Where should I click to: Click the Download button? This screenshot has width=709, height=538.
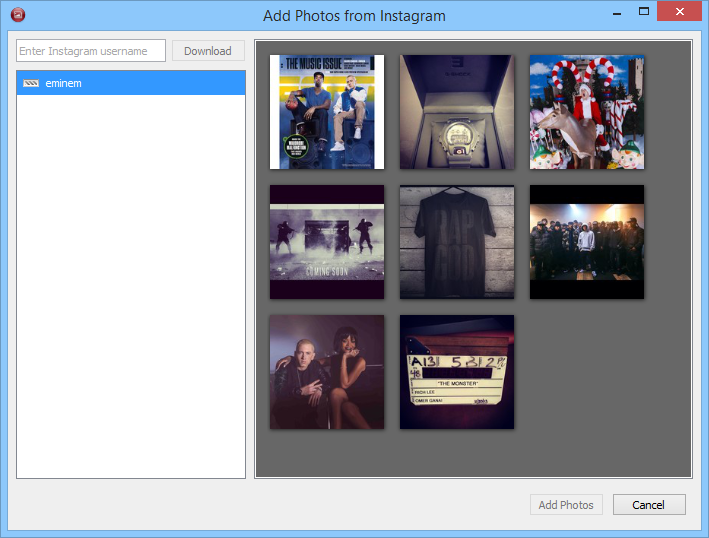coord(208,51)
